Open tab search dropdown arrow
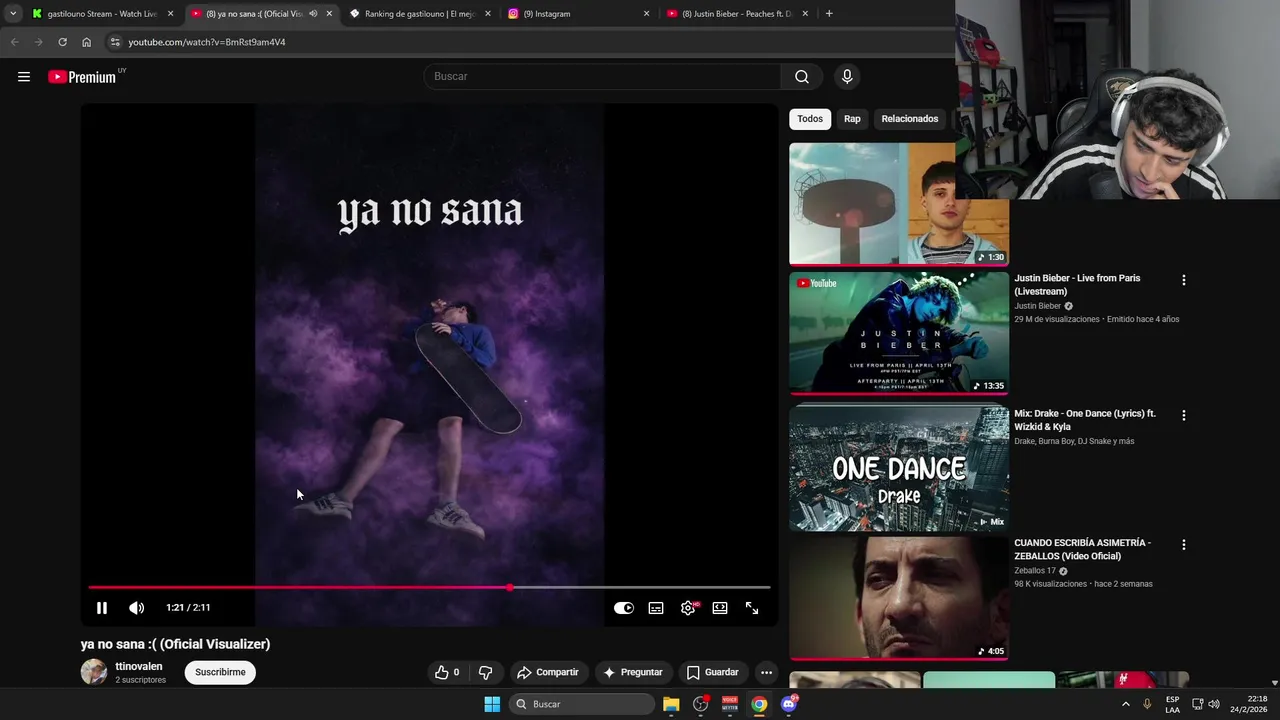This screenshot has height=720, width=1280. pyautogui.click(x=12, y=14)
